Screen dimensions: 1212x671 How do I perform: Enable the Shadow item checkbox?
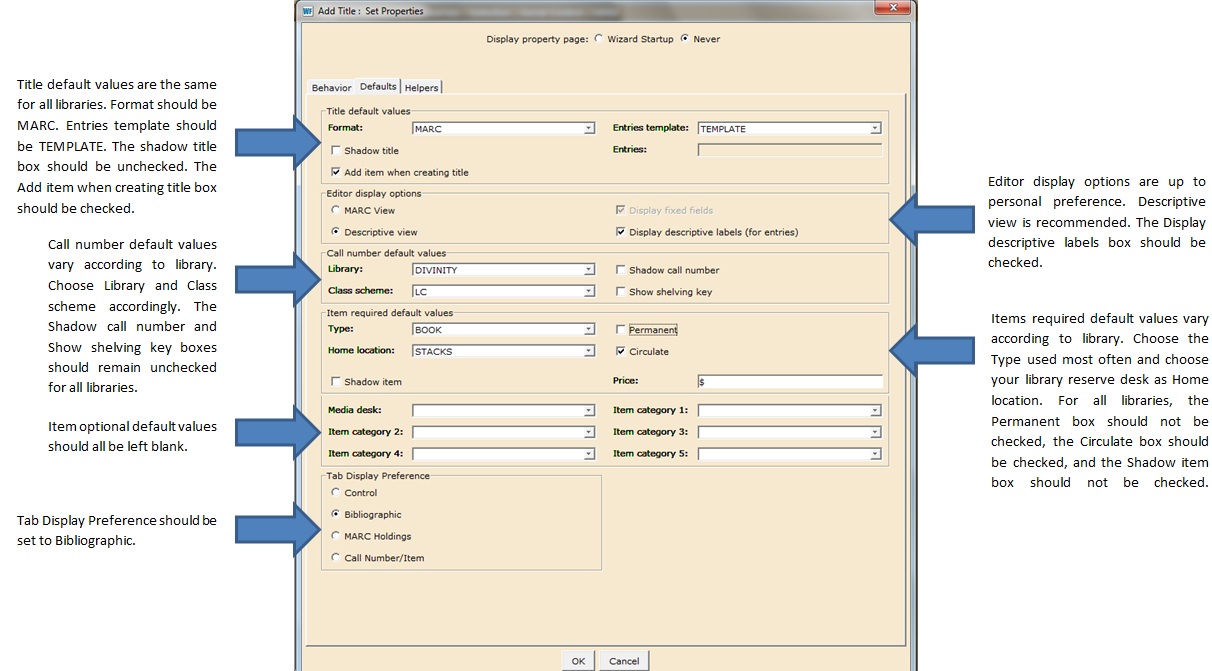[335, 382]
